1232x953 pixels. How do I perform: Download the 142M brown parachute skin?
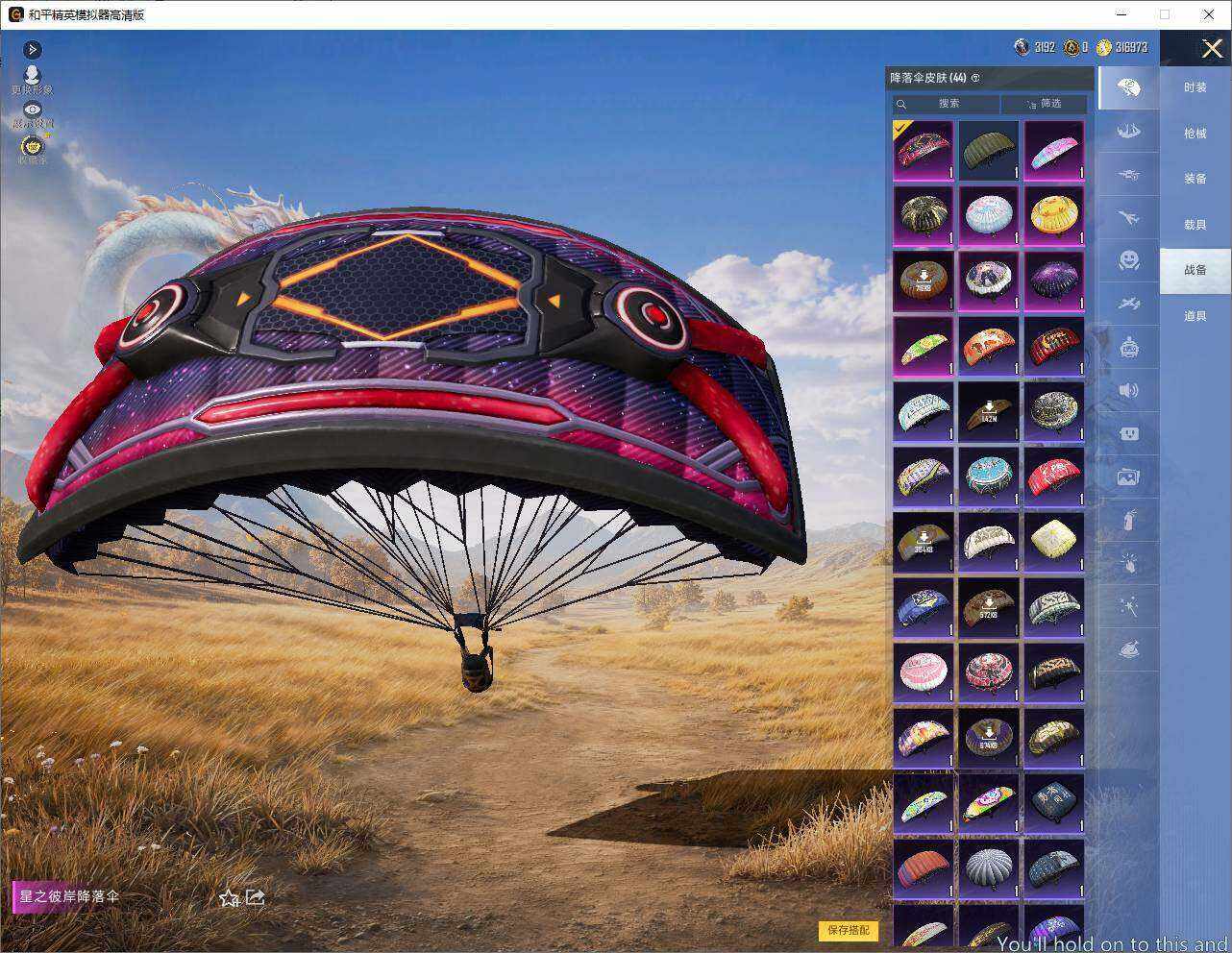click(x=989, y=411)
